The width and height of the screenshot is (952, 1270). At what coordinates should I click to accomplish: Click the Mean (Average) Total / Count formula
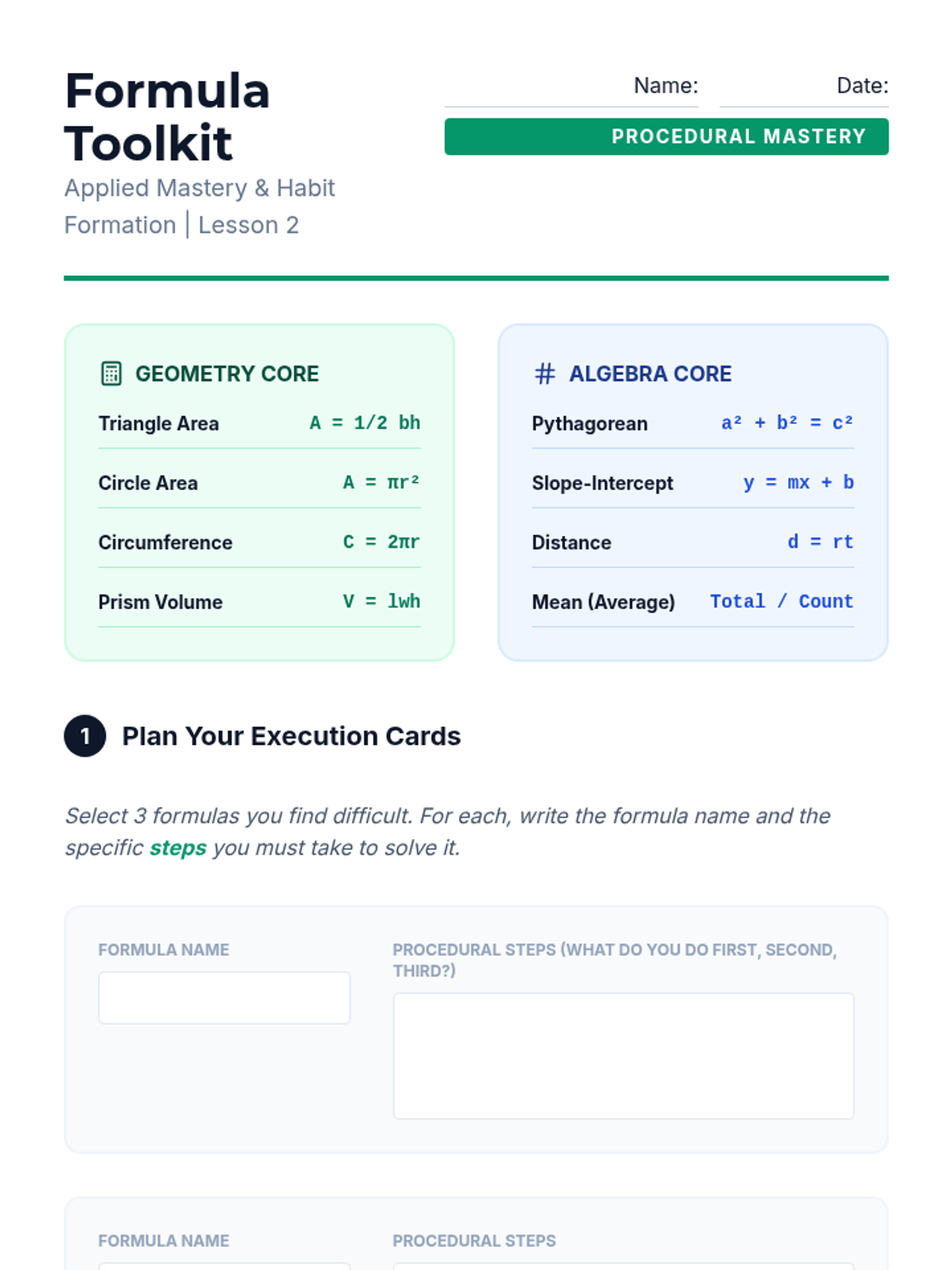[781, 602]
